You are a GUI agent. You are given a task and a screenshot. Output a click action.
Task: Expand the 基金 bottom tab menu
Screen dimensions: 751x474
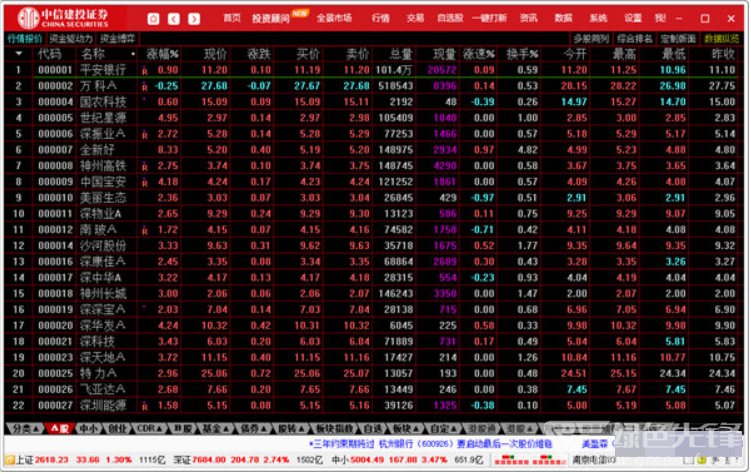[x=212, y=428]
